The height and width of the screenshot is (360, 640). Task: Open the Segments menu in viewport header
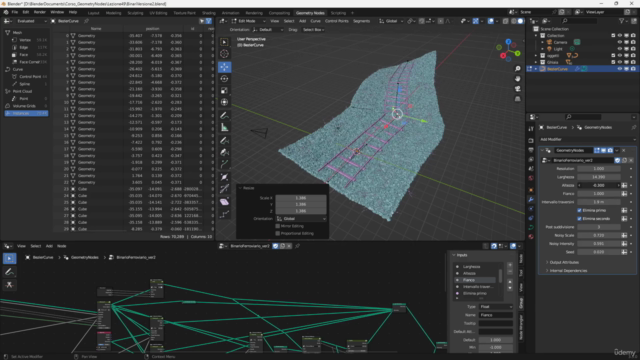(x=361, y=21)
